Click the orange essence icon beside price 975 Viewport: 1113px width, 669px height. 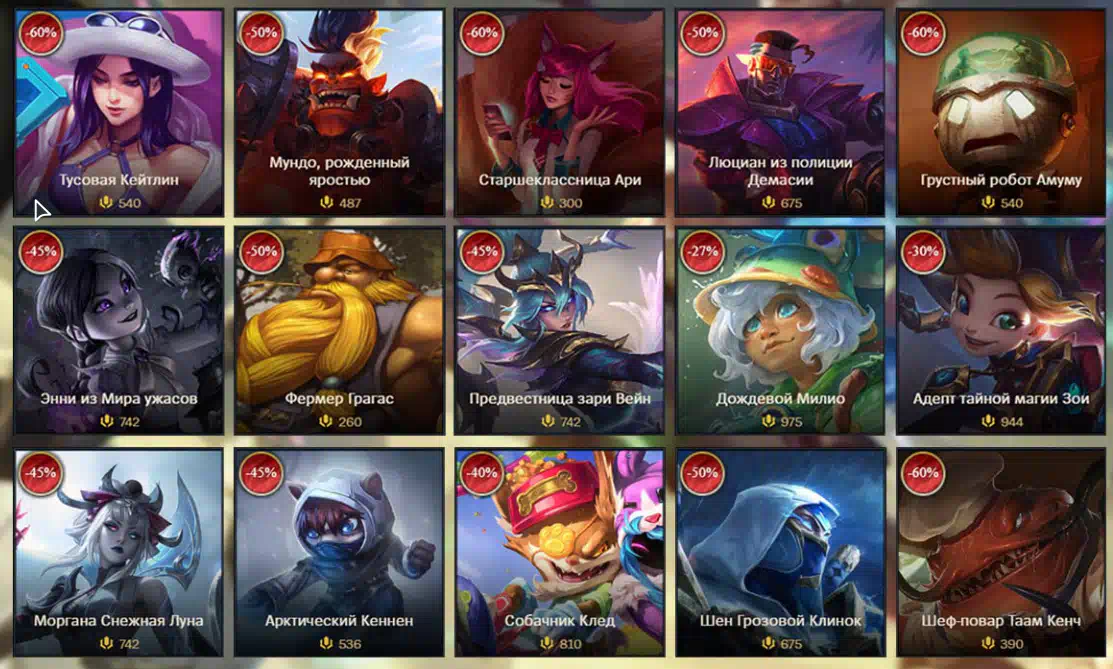coord(768,421)
